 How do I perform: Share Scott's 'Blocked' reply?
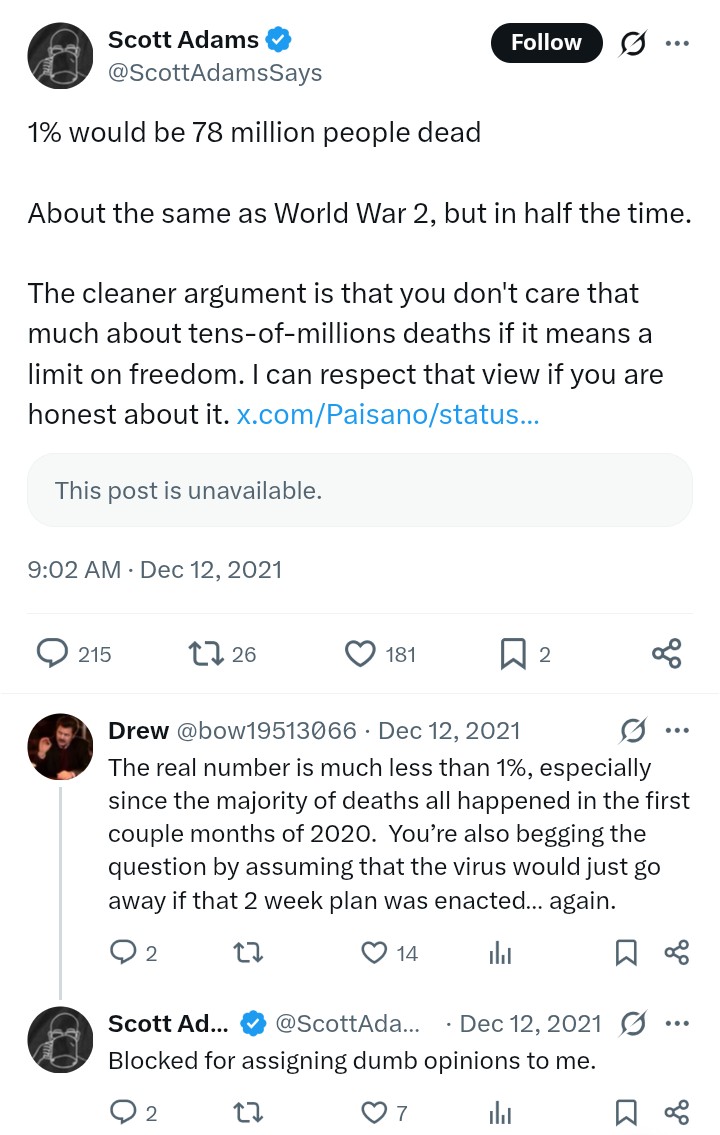coord(677,1112)
